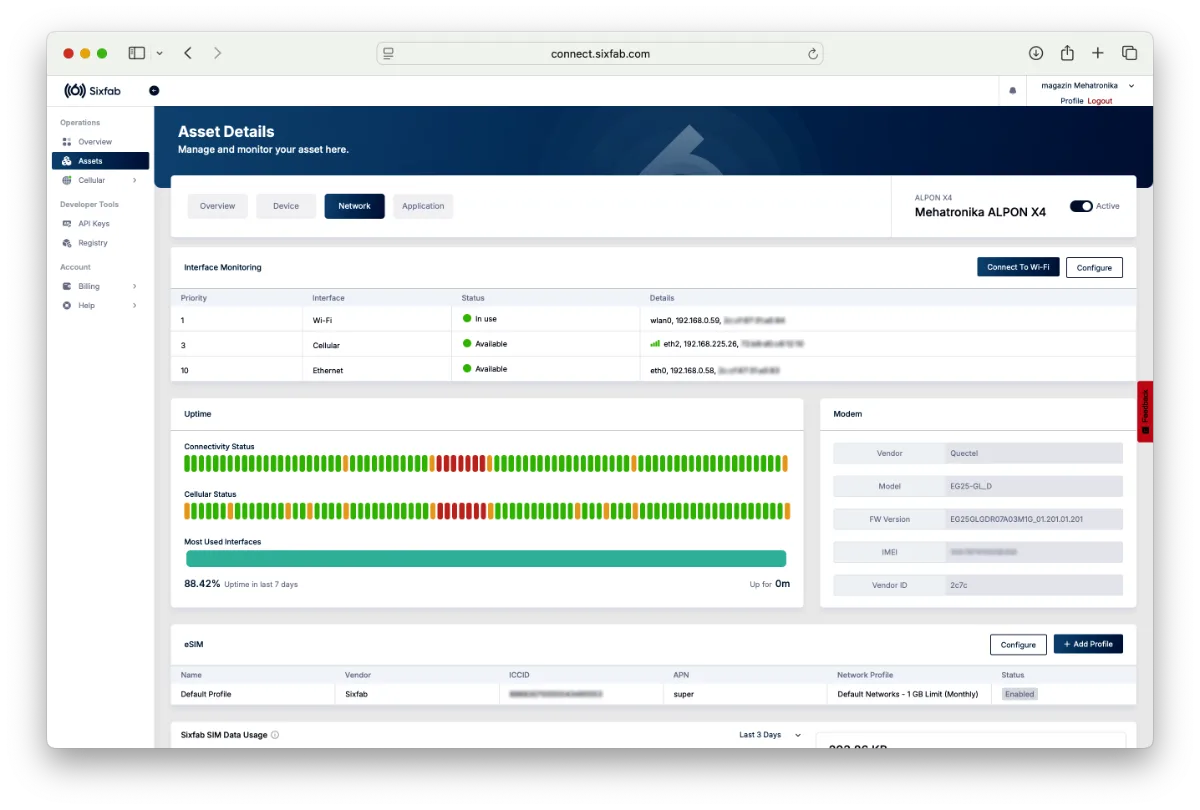The height and width of the screenshot is (810, 1200).
Task: Click the Add Profile button
Action: (1088, 644)
